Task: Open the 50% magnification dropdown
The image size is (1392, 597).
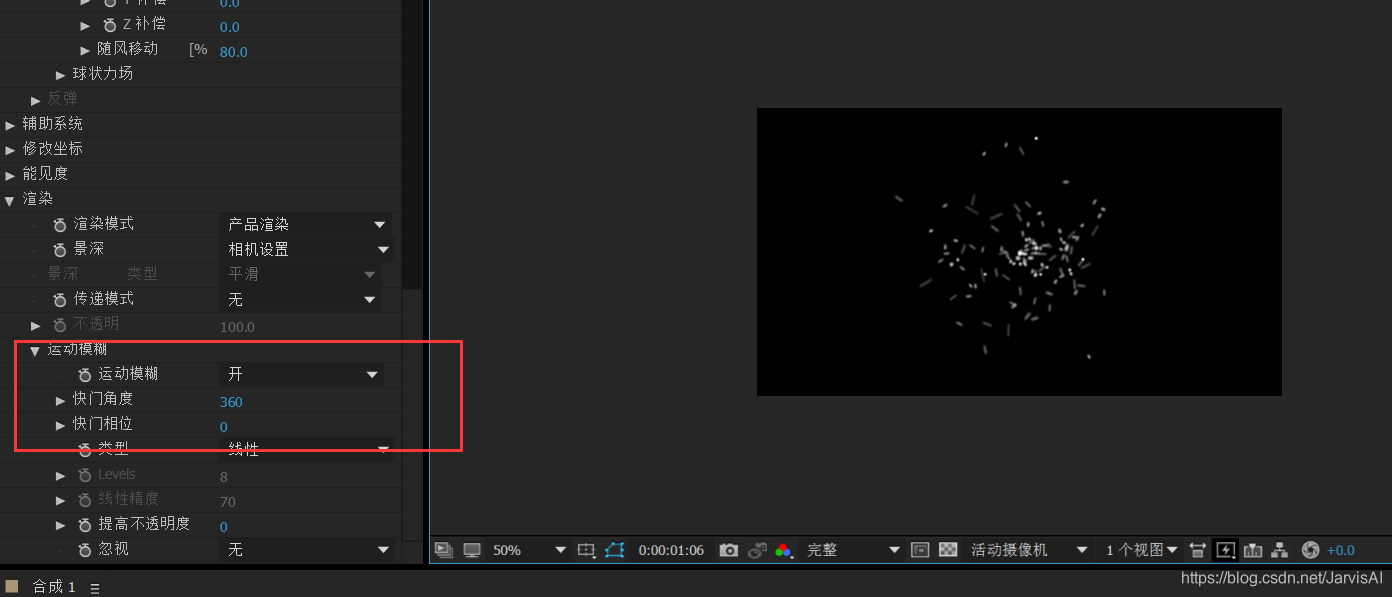Action: tap(529, 550)
